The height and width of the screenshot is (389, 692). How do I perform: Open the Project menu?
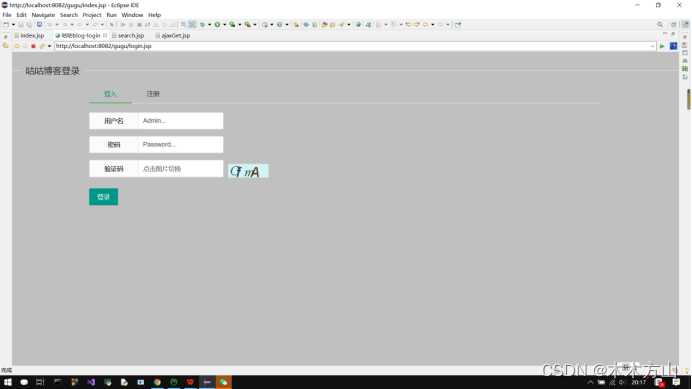(x=92, y=15)
